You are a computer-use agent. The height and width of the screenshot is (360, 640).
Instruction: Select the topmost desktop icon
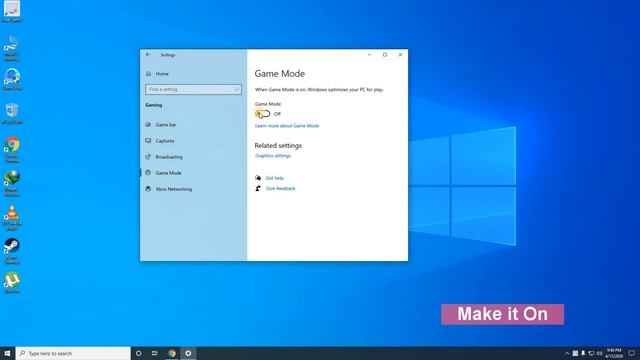click(x=12, y=11)
